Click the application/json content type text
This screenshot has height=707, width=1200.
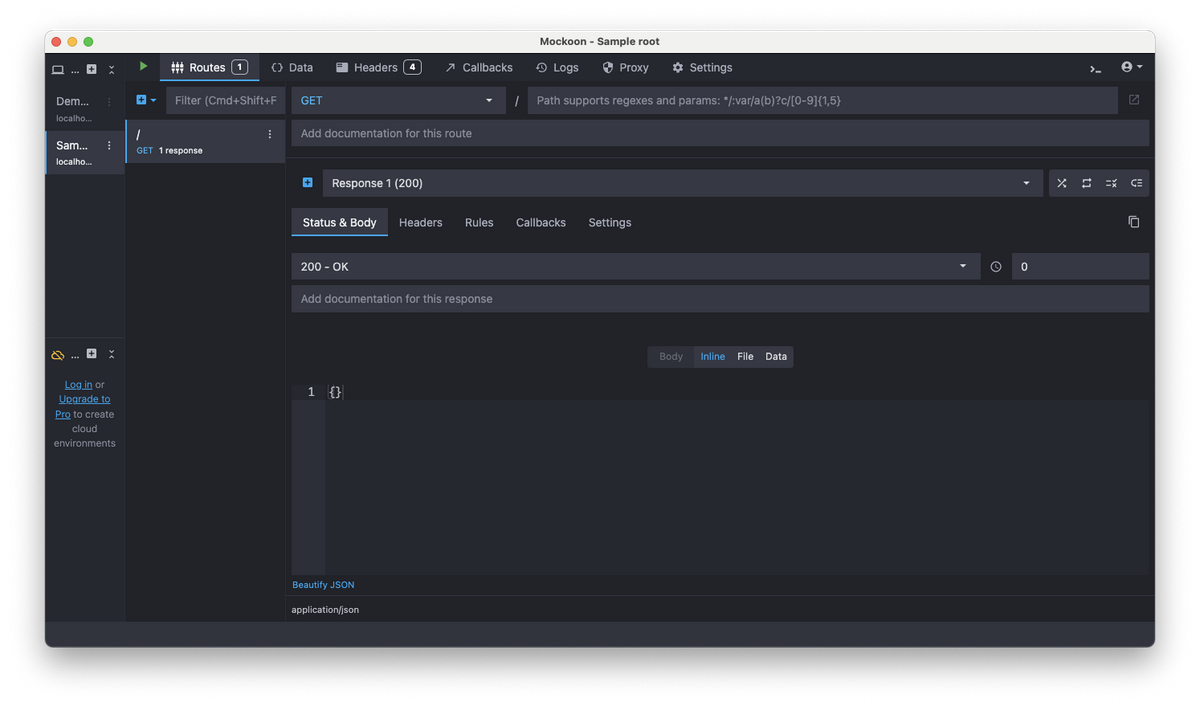coord(325,610)
